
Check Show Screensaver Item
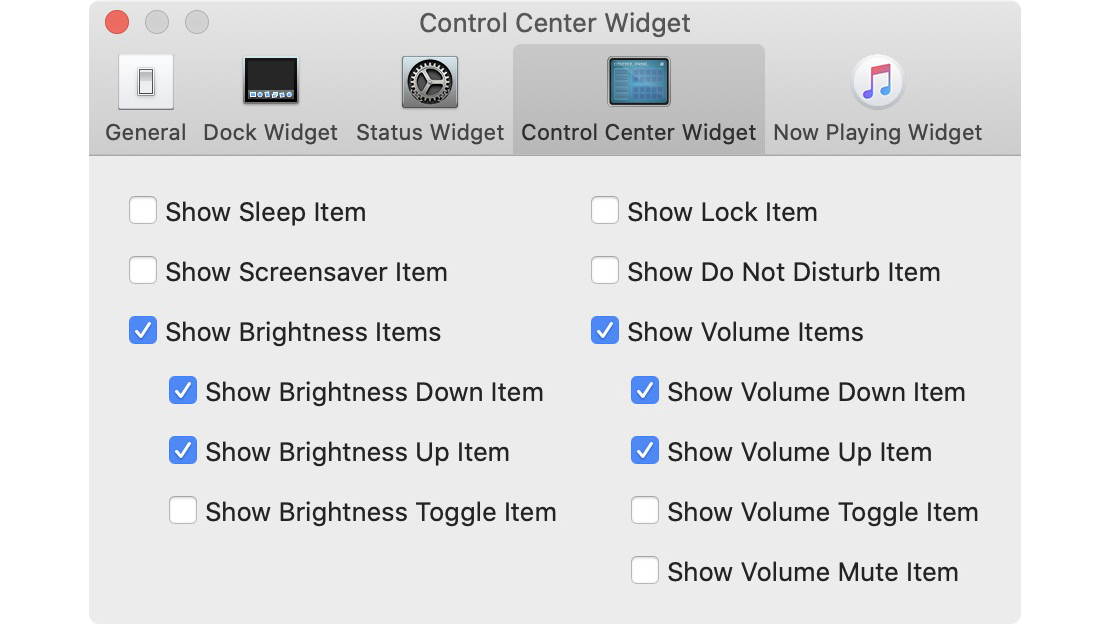point(143,271)
